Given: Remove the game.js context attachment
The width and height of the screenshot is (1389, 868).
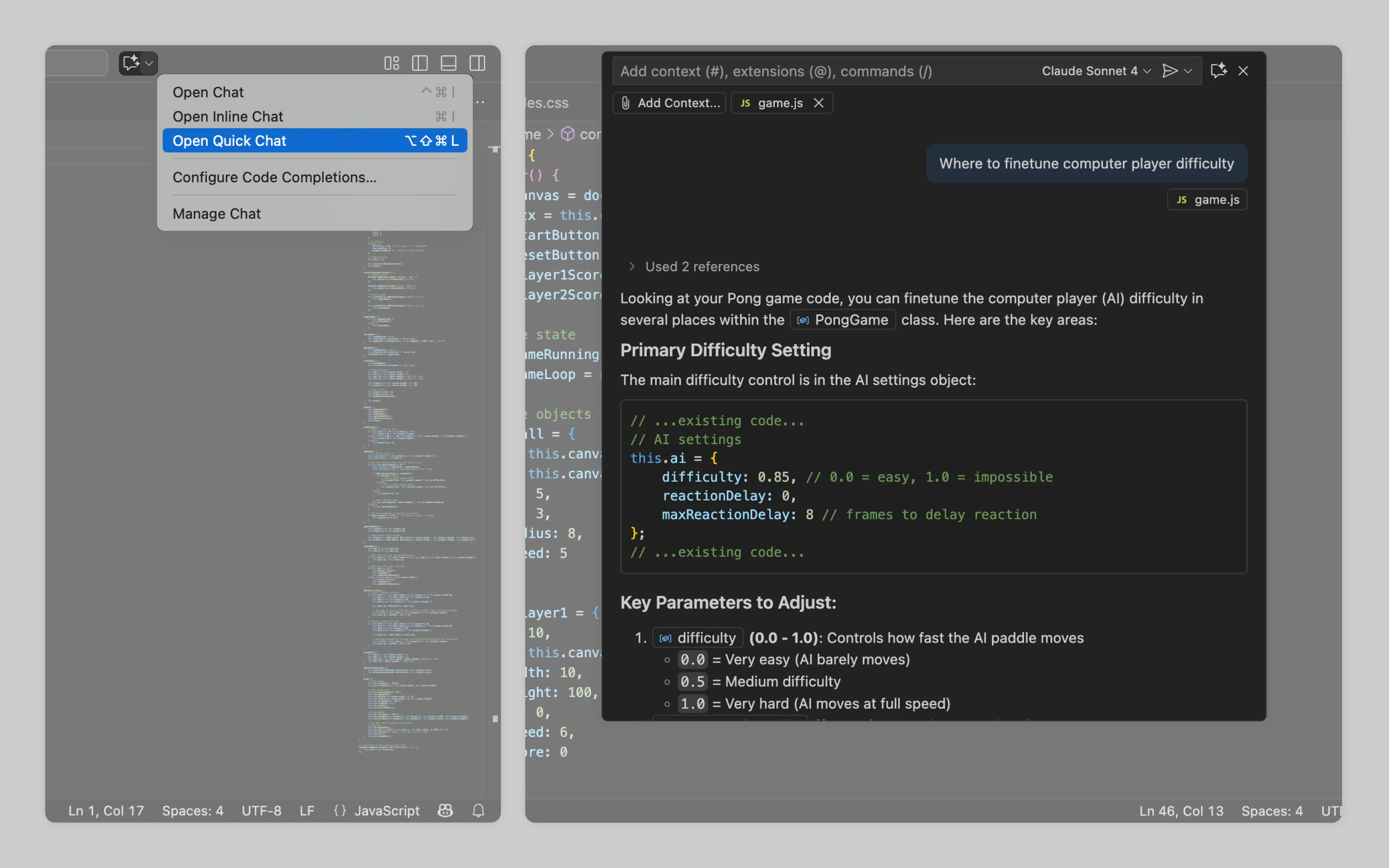Looking at the screenshot, I should point(819,103).
